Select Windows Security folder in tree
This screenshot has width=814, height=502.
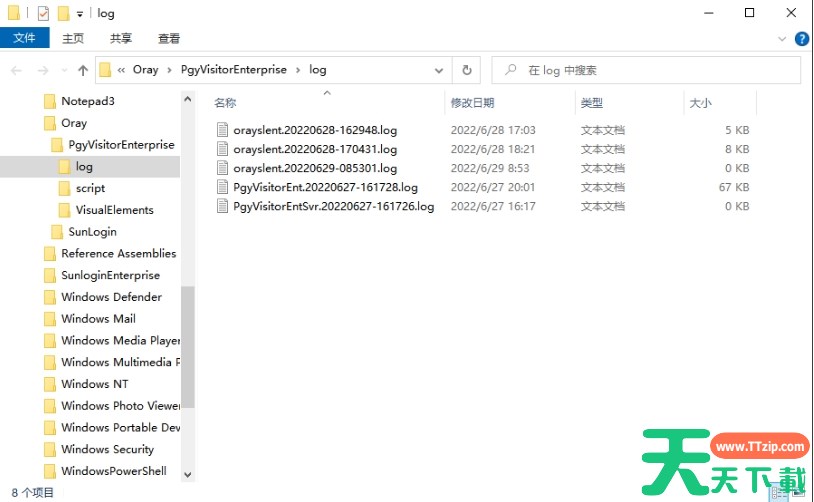click(x=107, y=449)
